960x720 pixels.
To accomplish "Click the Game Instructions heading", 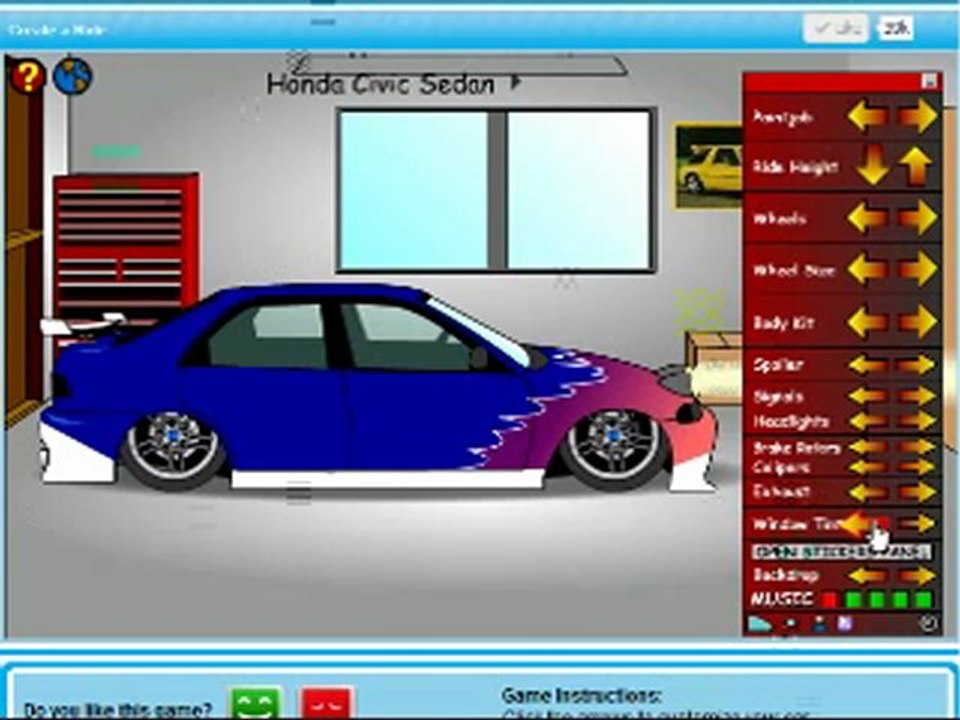I will tap(580, 696).
